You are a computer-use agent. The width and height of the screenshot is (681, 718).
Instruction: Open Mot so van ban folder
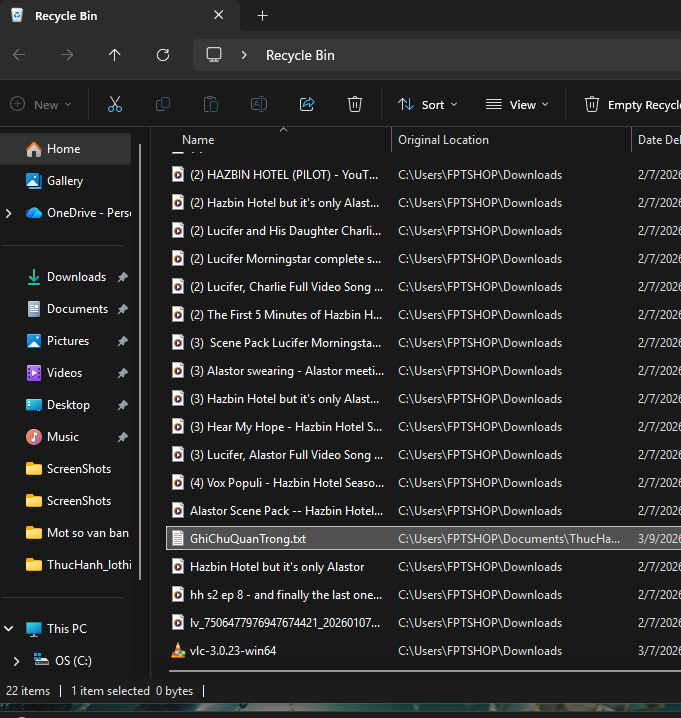coord(65,533)
